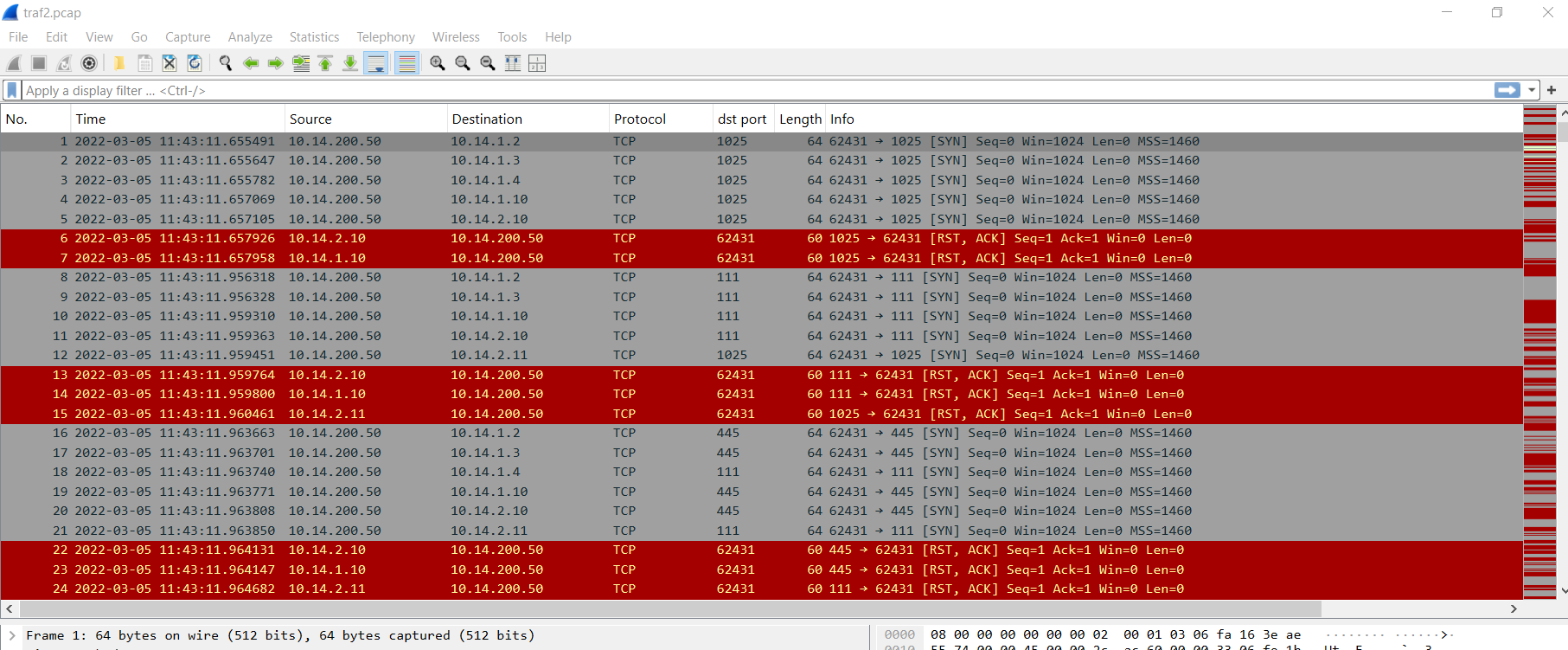Open the Statistics menu
The width and height of the screenshot is (1568, 650).
click(x=314, y=37)
